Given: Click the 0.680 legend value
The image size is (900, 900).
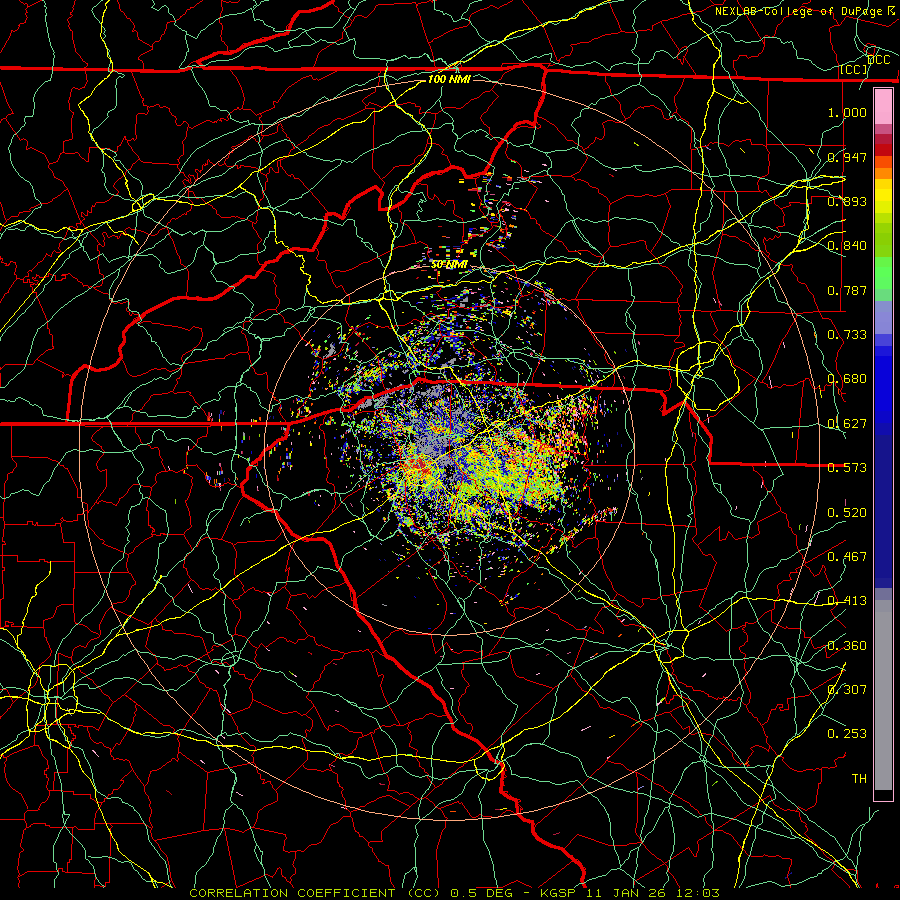Looking at the screenshot, I should pos(847,379).
